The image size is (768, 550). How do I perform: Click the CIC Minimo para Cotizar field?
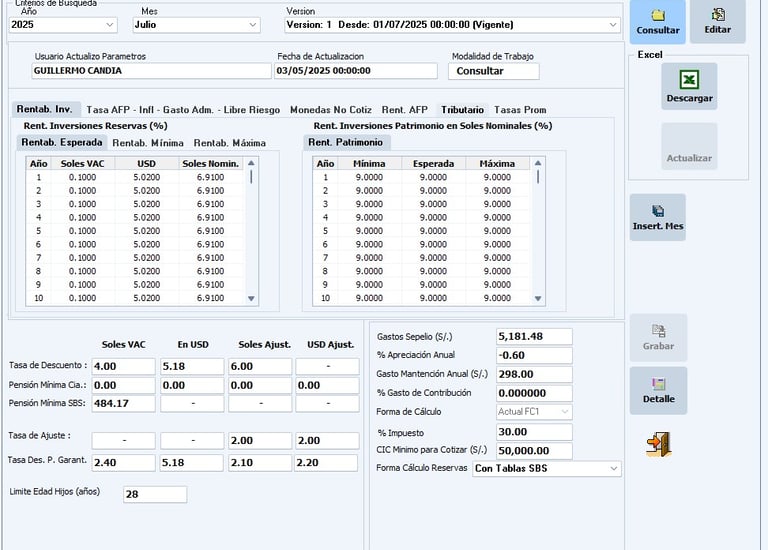[534, 451]
